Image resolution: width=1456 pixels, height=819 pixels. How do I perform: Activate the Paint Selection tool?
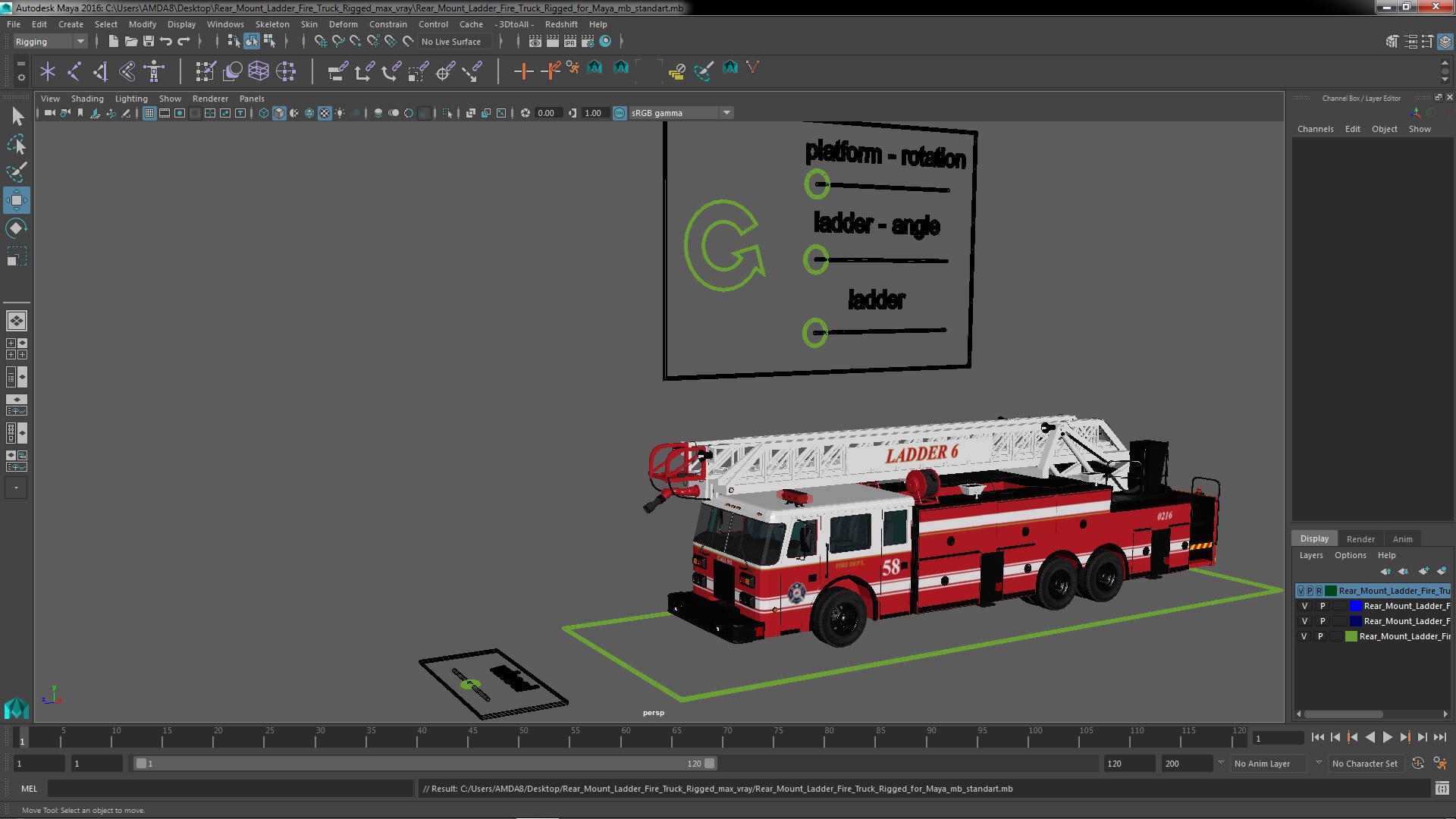coord(17,172)
